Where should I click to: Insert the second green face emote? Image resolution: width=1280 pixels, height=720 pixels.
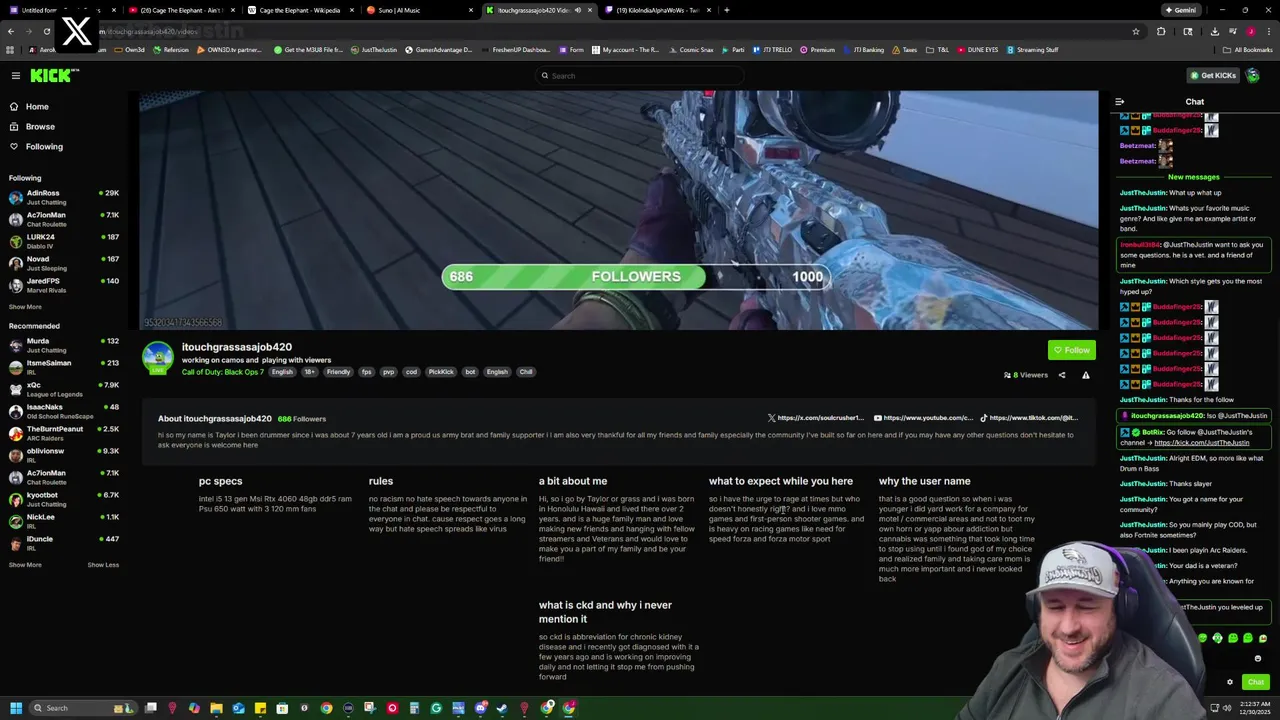1218,638
